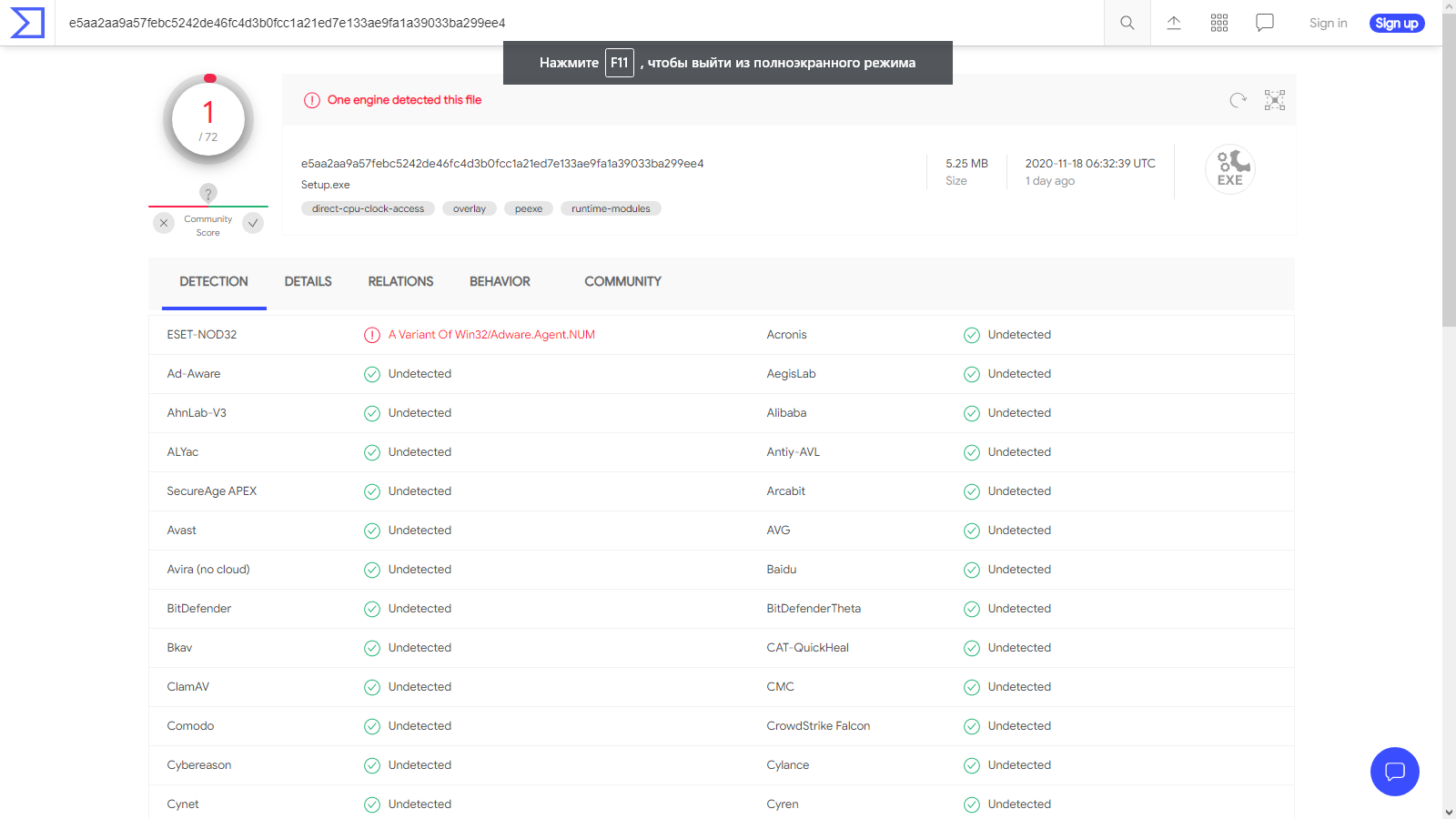Image resolution: width=1456 pixels, height=819 pixels.
Task: Click the ESET-NOD32 engine name
Action: pos(202,335)
